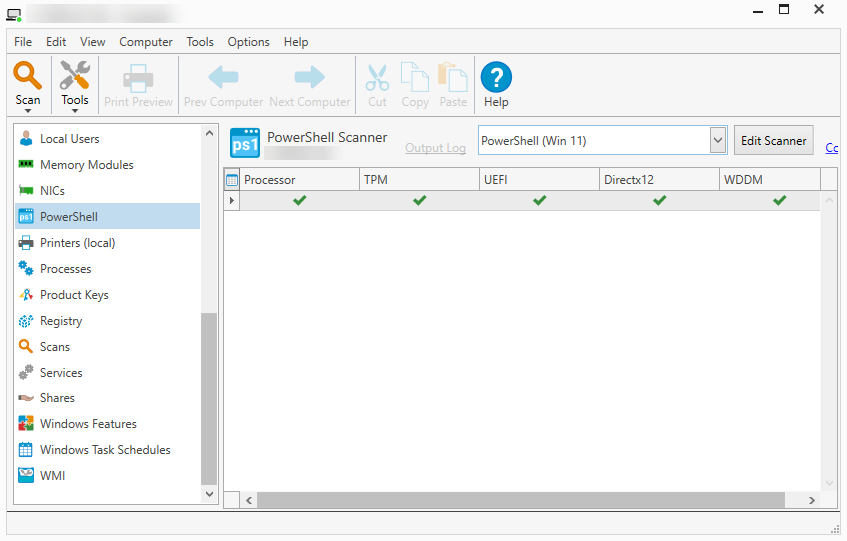Click the Windows Features puzzle icon
Screen dimensions: 847x541
(26, 423)
